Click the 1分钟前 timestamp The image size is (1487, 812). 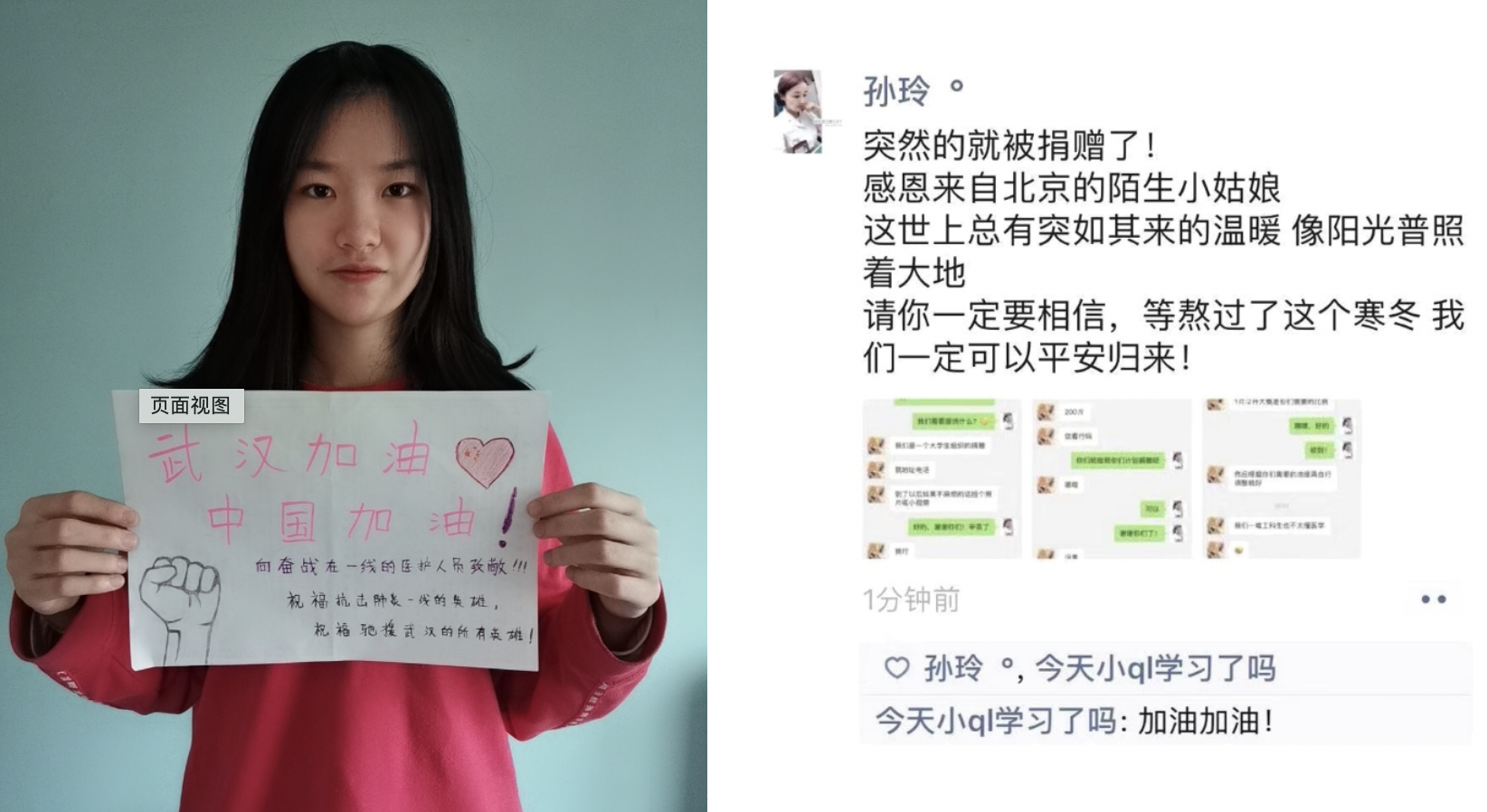[x=912, y=600]
